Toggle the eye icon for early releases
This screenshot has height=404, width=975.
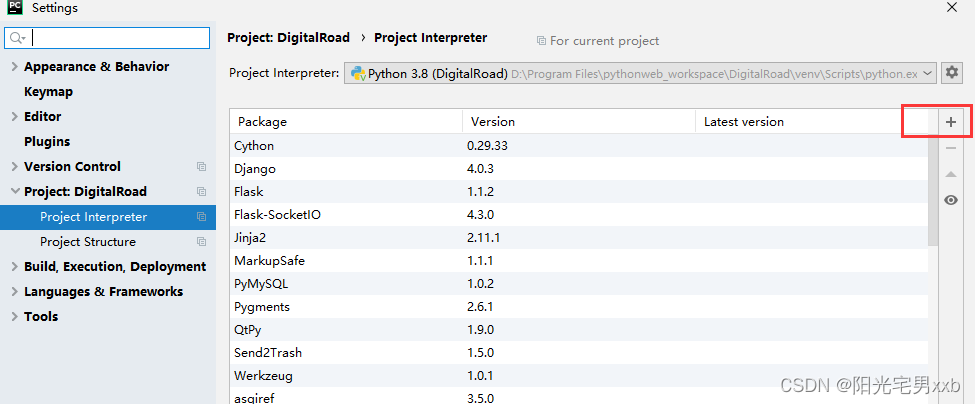(x=950, y=200)
